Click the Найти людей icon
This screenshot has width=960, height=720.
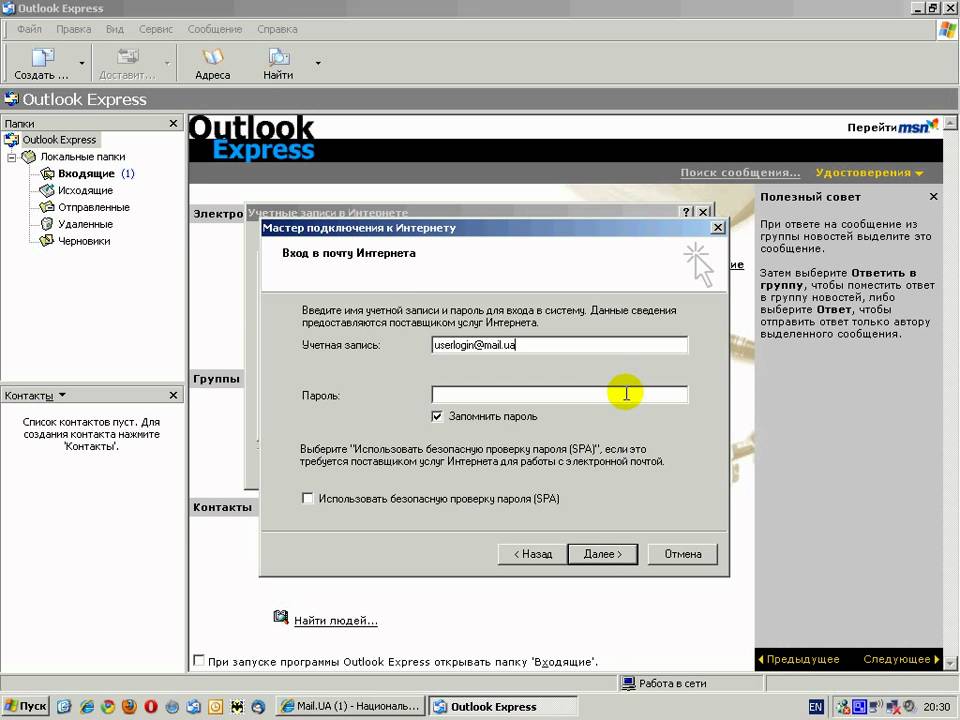280,617
